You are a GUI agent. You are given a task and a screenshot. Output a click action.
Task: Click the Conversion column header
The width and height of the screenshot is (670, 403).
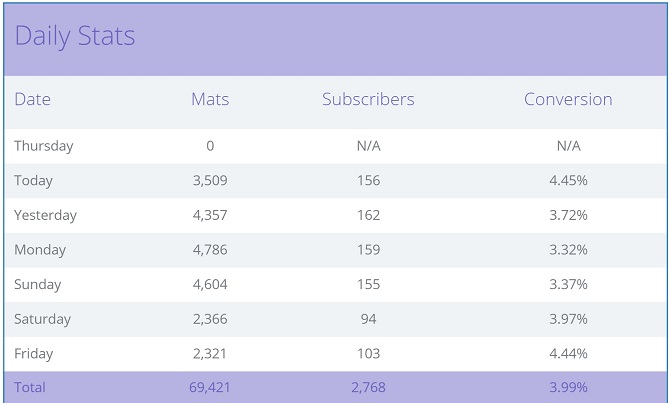click(568, 99)
